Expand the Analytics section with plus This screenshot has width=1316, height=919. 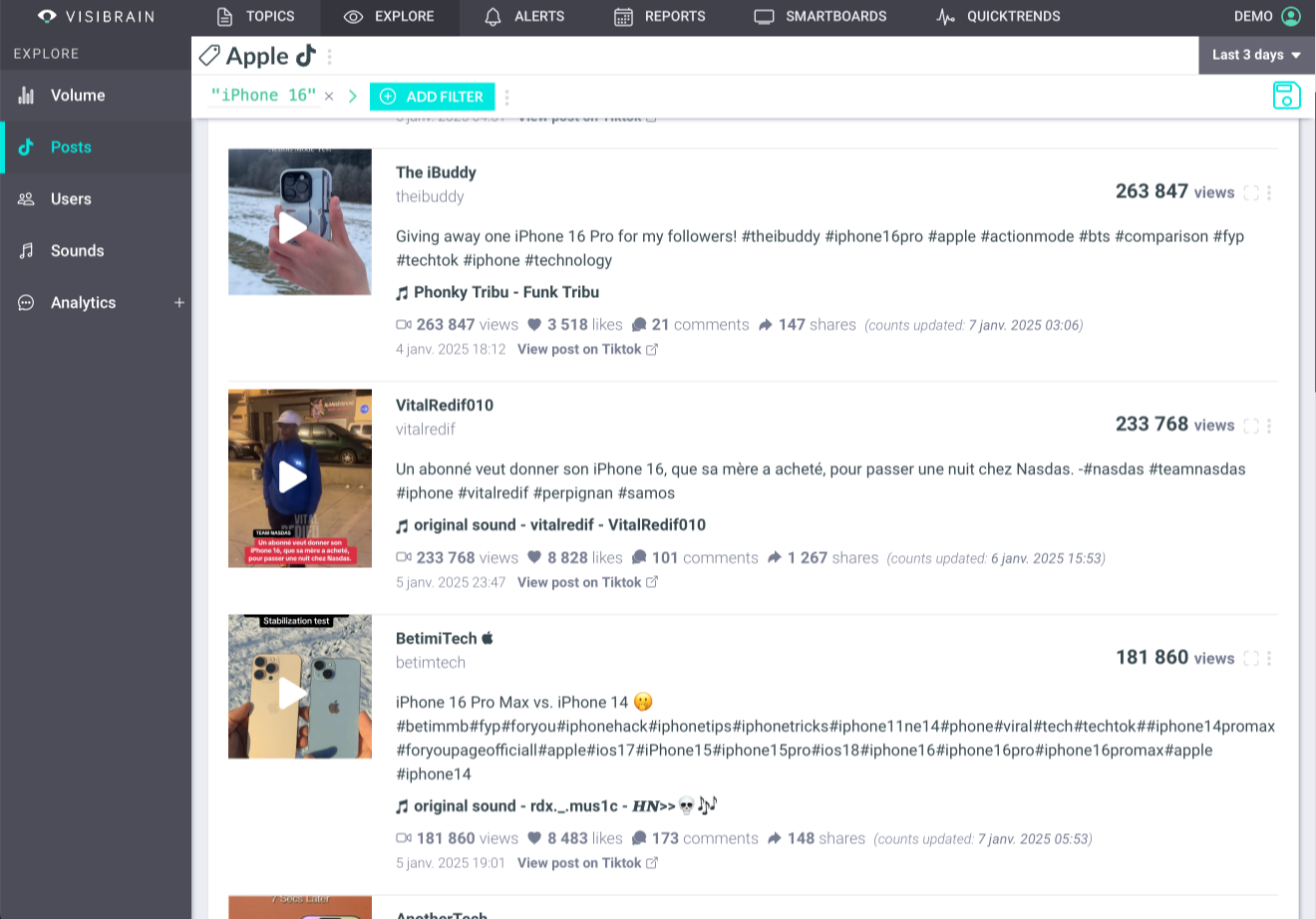[x=179, y=302]
